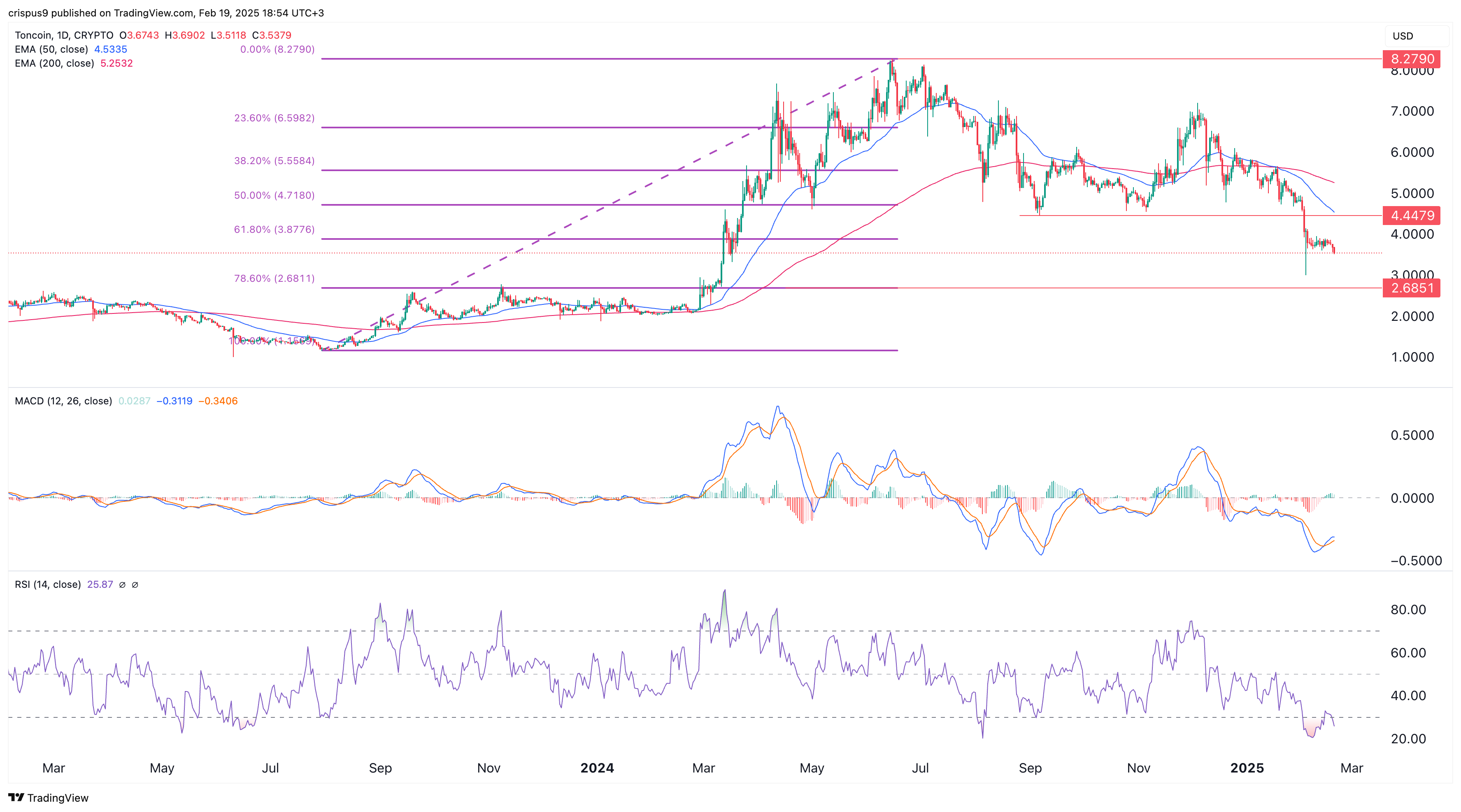Viewport: 1461px width, 812px height.
Task: Click the 5.2532 EMA 200 value
Action: (117, 63)
